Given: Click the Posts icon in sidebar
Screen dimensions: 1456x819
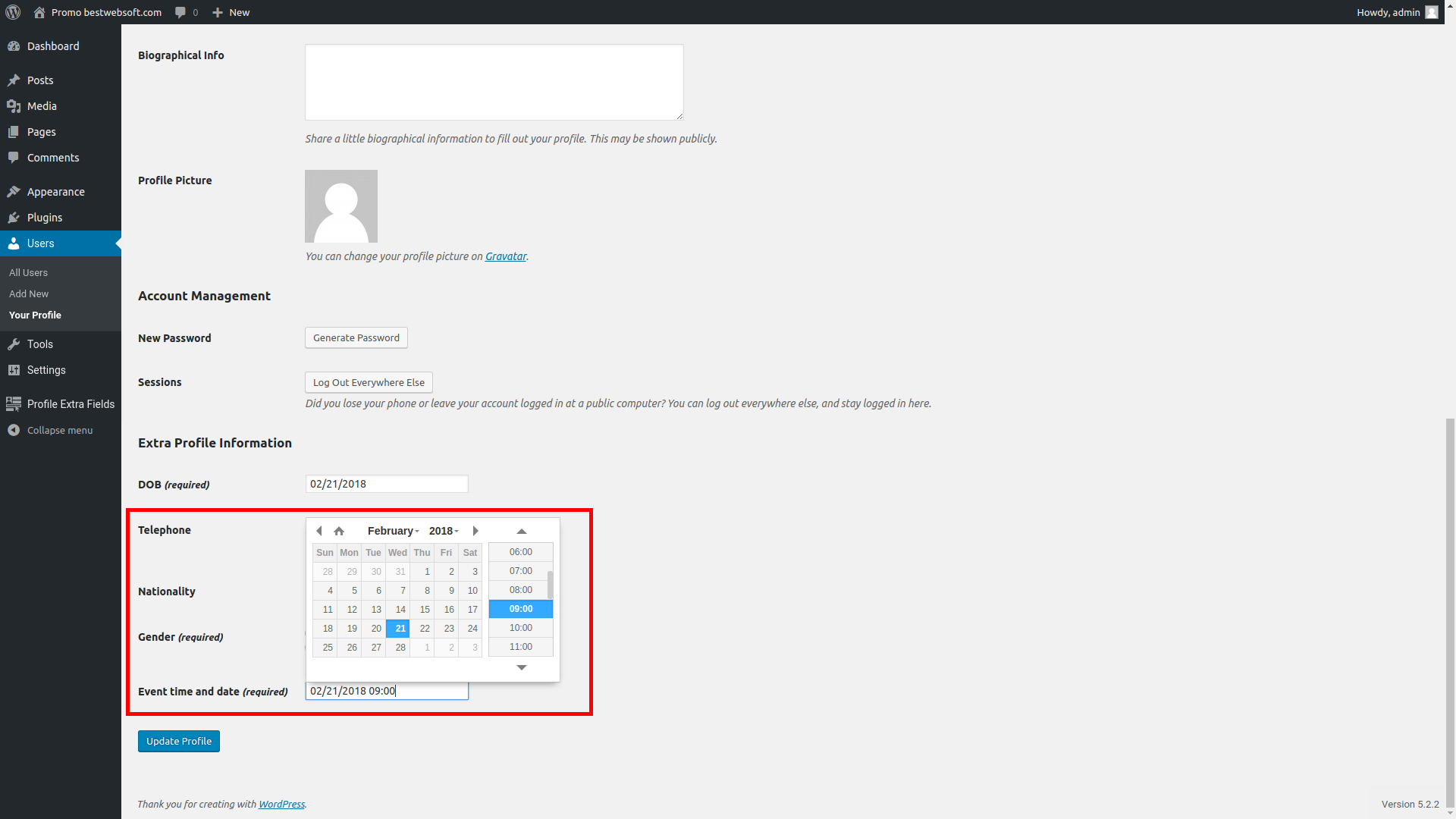Looking at the screenshot, I should click(x=14, y=79).
